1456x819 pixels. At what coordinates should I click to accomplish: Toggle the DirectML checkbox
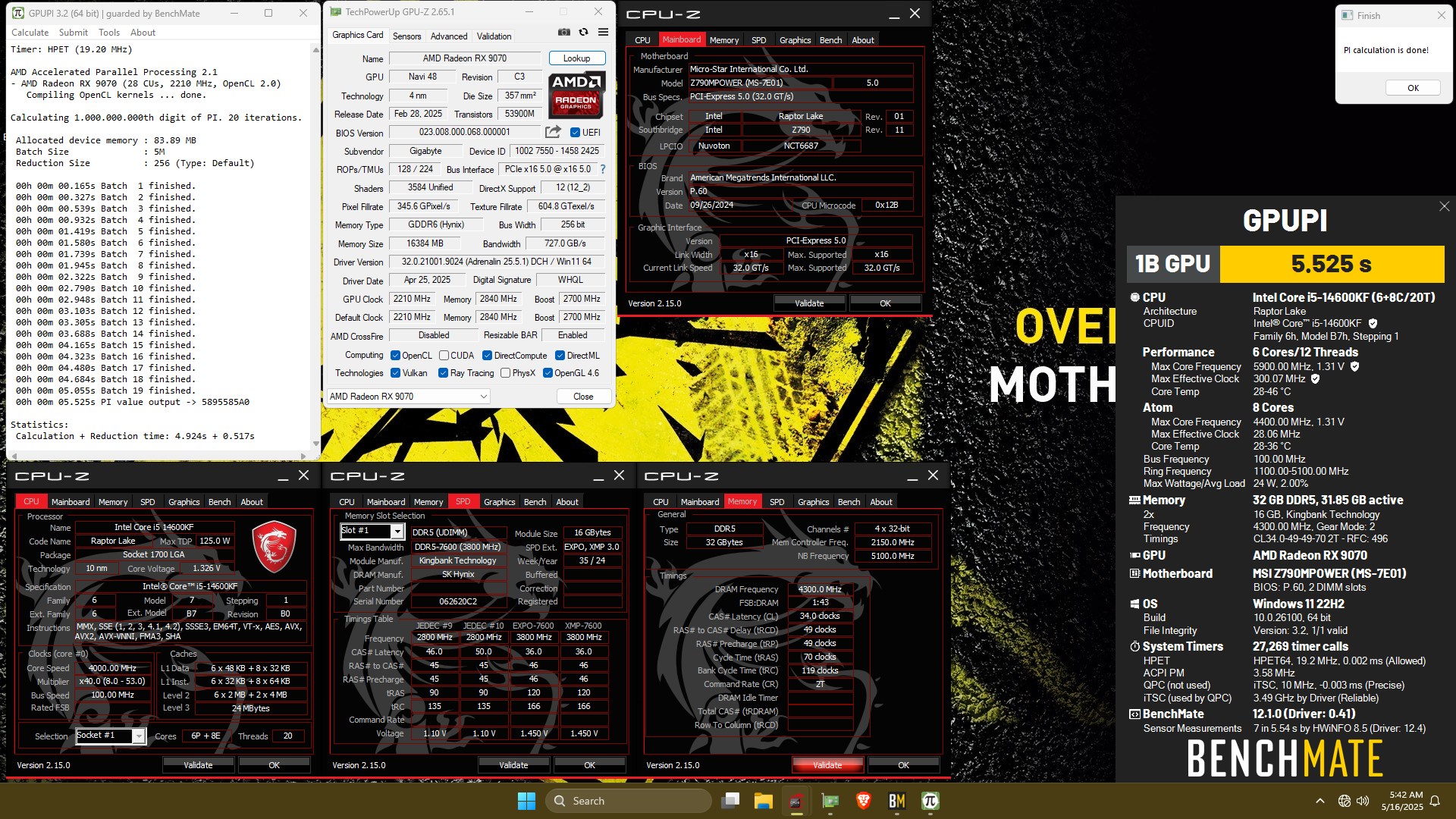560,356
